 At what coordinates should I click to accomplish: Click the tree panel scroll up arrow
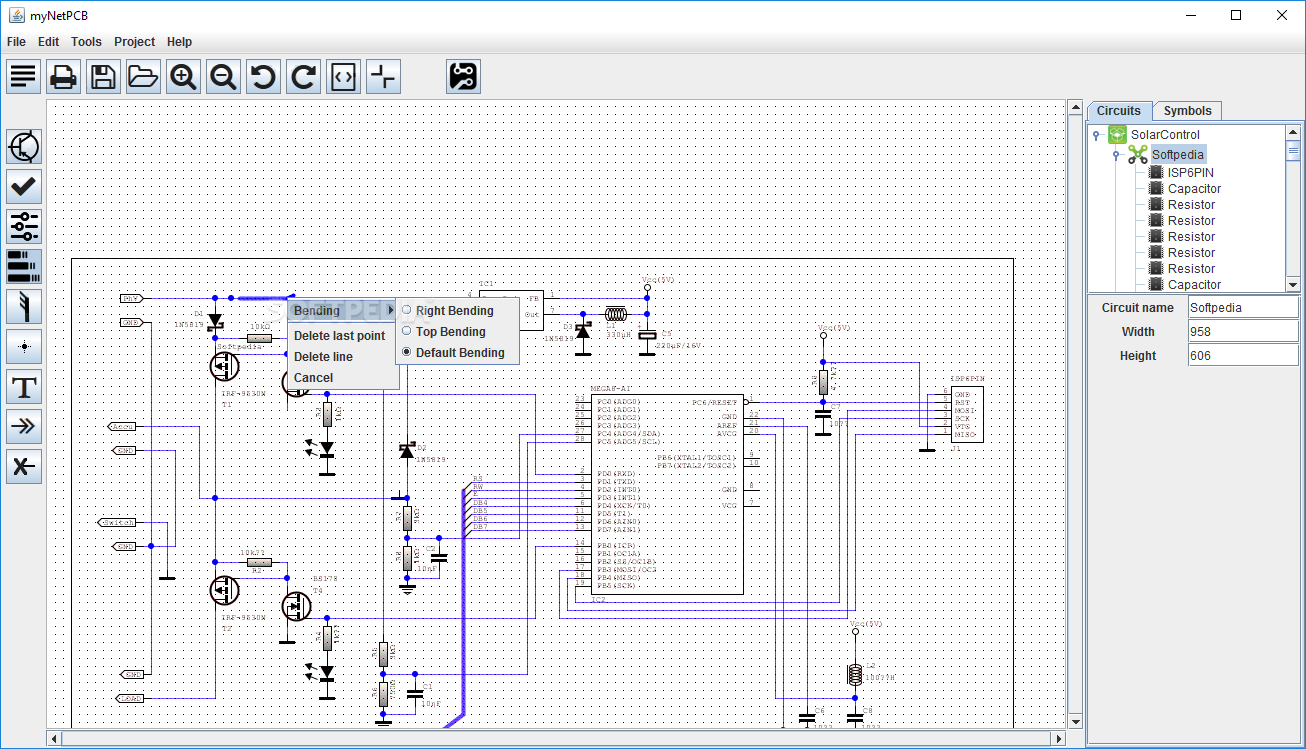[x=1293, y=131]
